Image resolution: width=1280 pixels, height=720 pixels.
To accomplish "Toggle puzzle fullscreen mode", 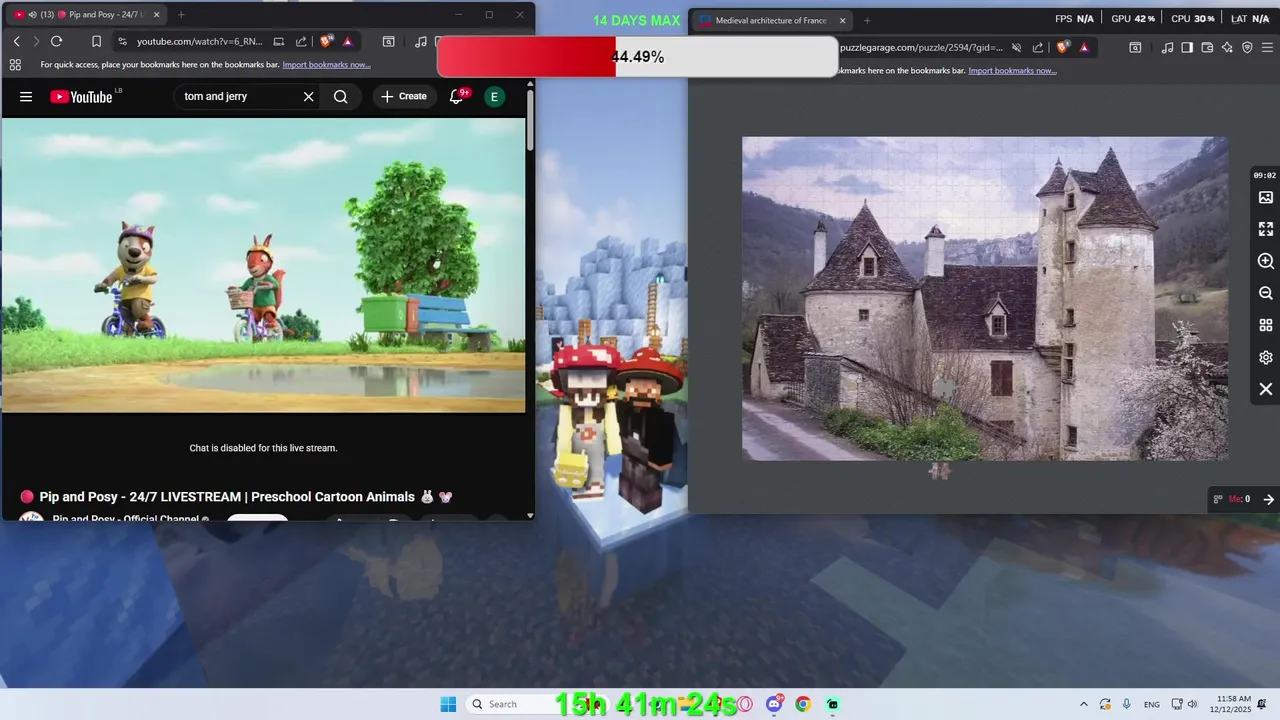I will coord(1266,229).
